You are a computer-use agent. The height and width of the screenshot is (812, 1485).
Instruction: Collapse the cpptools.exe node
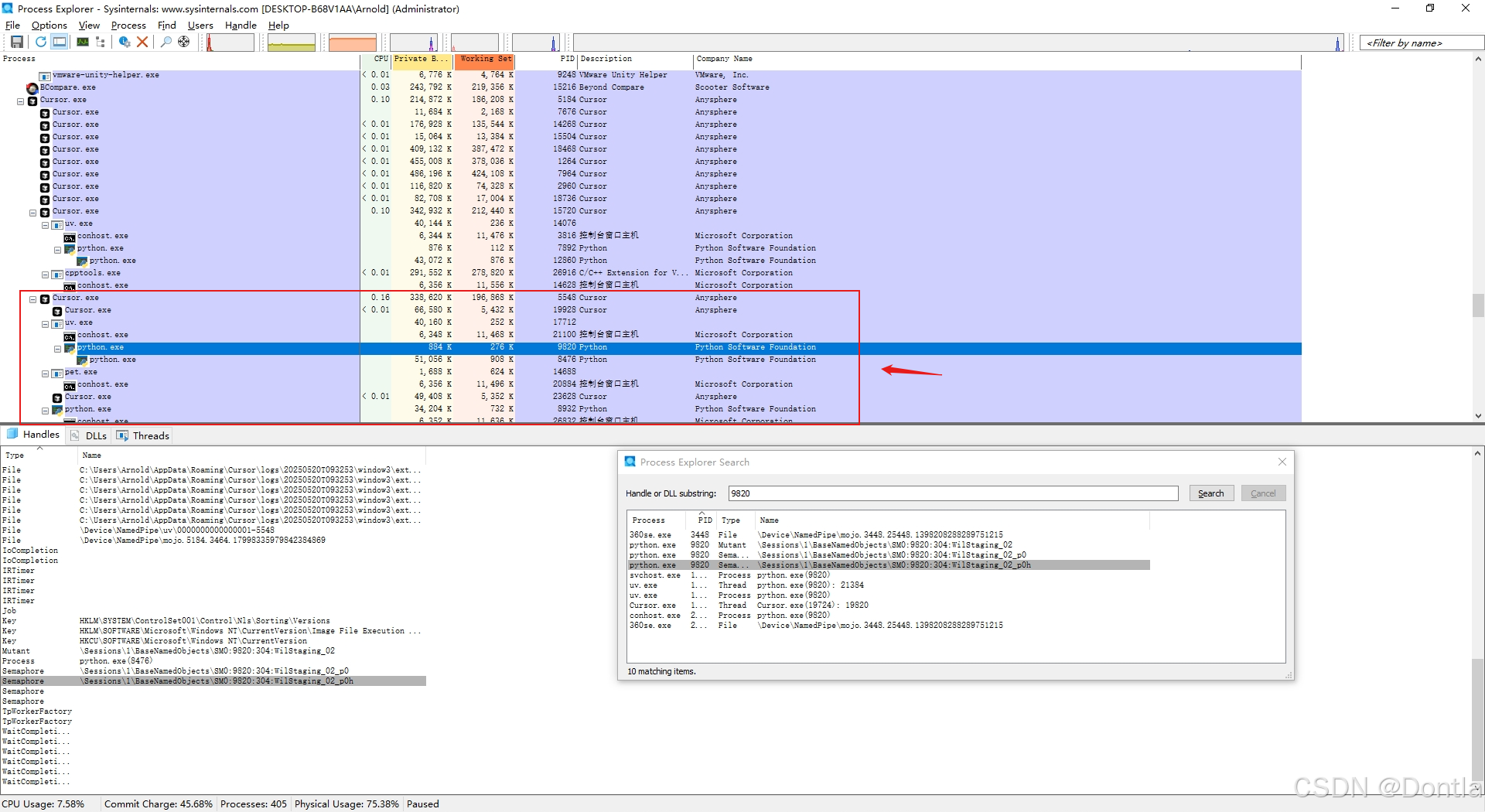tap(45, 275)
